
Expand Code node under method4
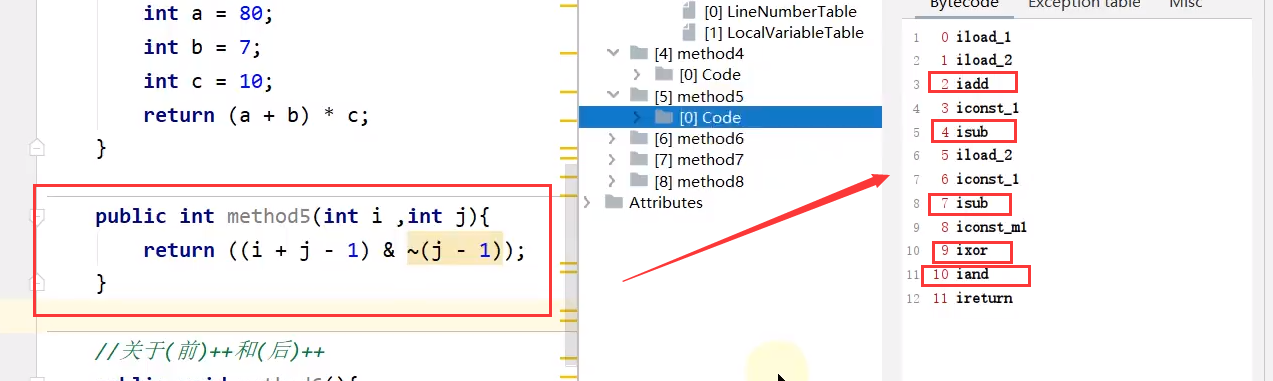638,75
